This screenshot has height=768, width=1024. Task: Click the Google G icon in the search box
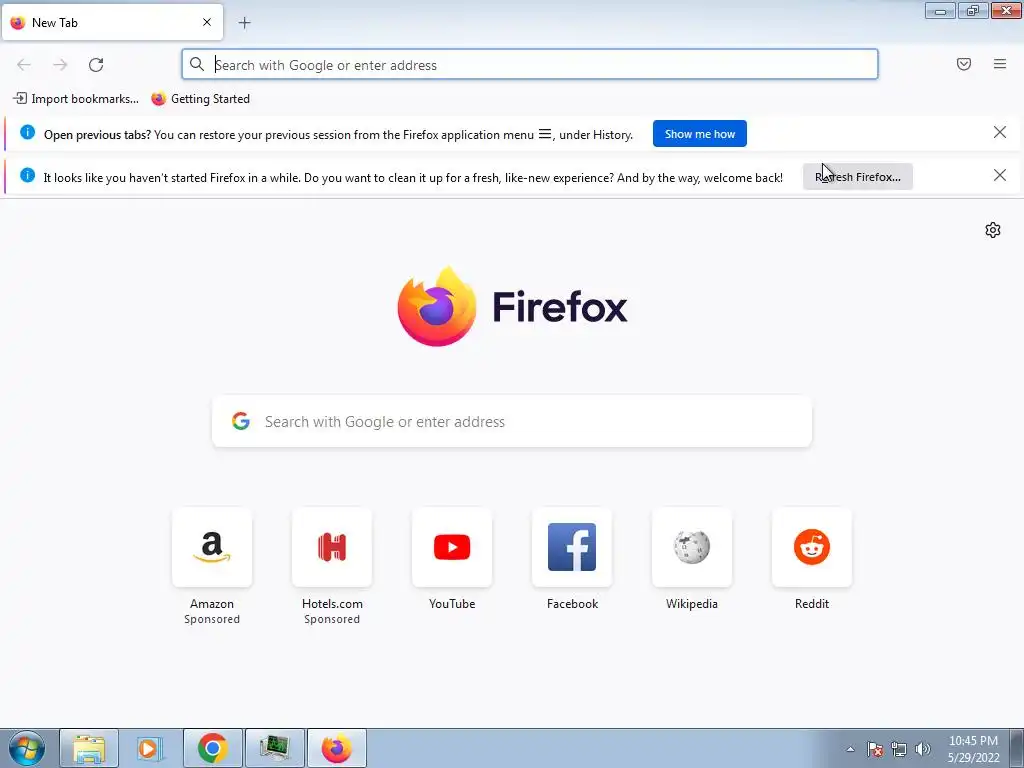pos(241,421)
